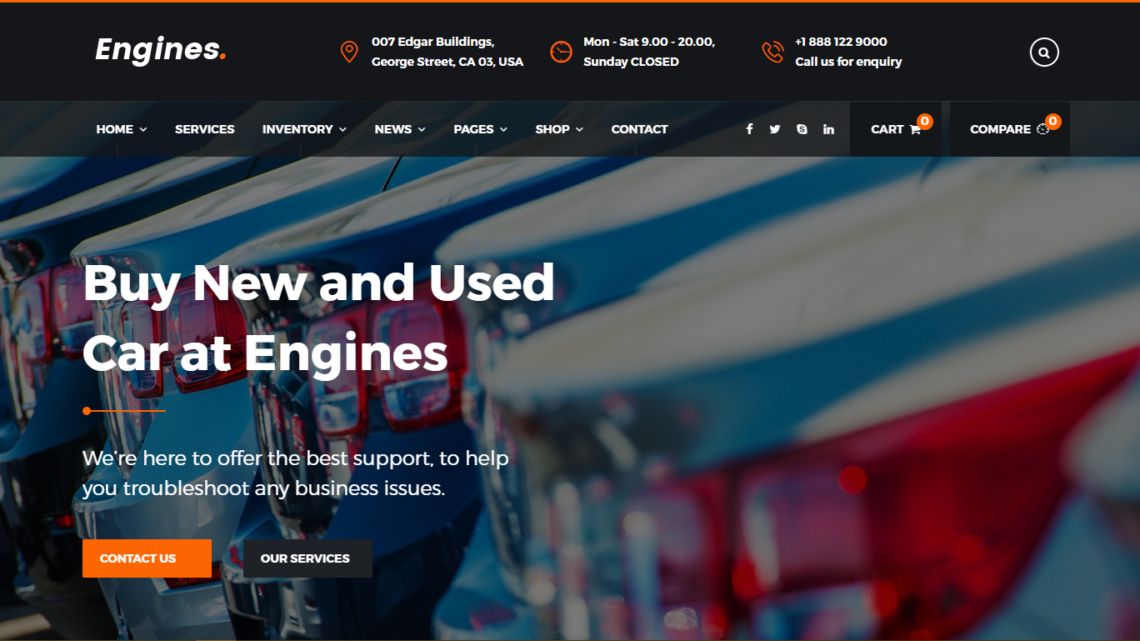Go to the SERVICES page
The width and height of the screenshot is (1140, 641).
[204, 129]
